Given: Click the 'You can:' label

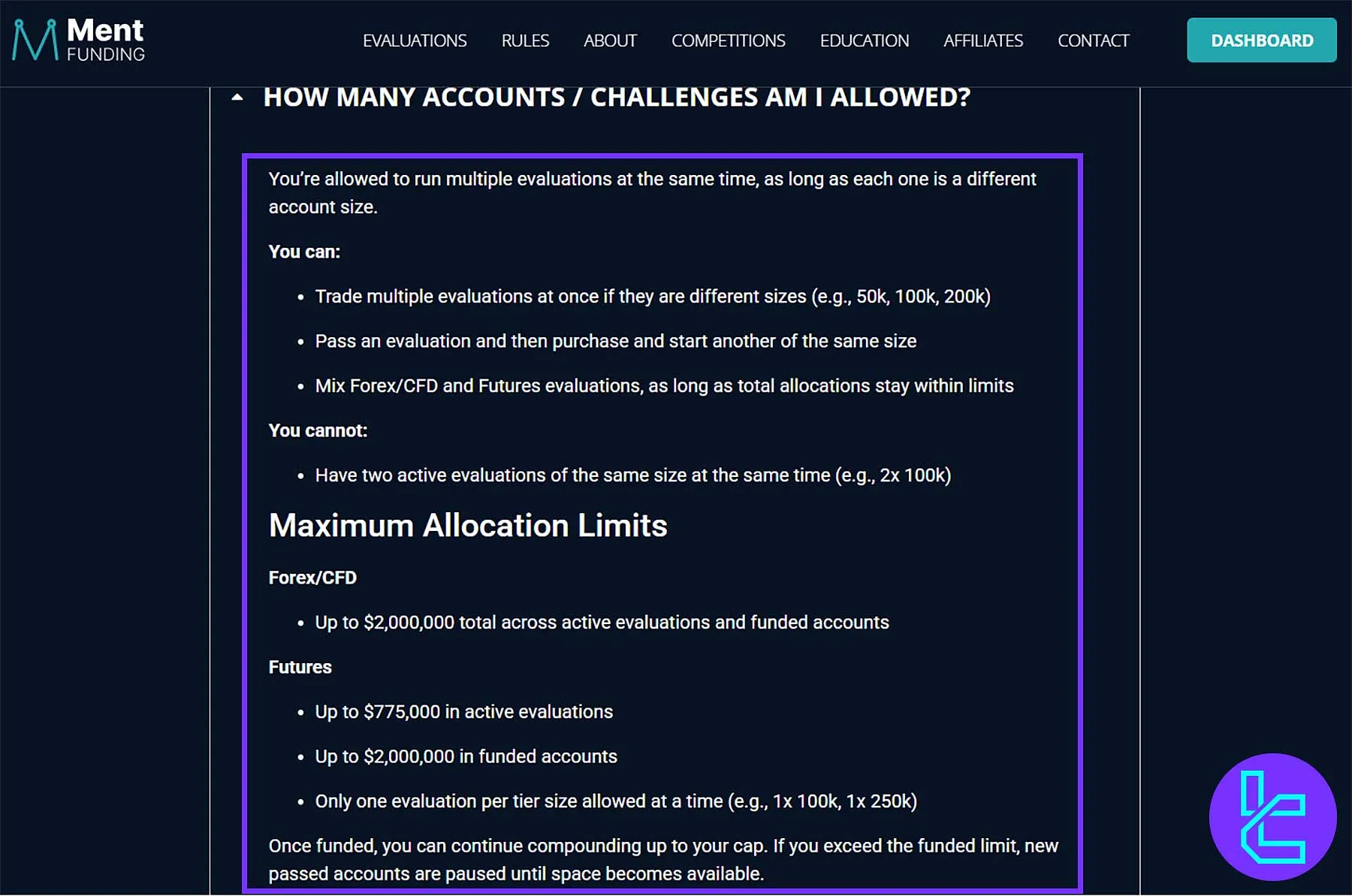Looking at the screenshot, I should coord(304,252).
